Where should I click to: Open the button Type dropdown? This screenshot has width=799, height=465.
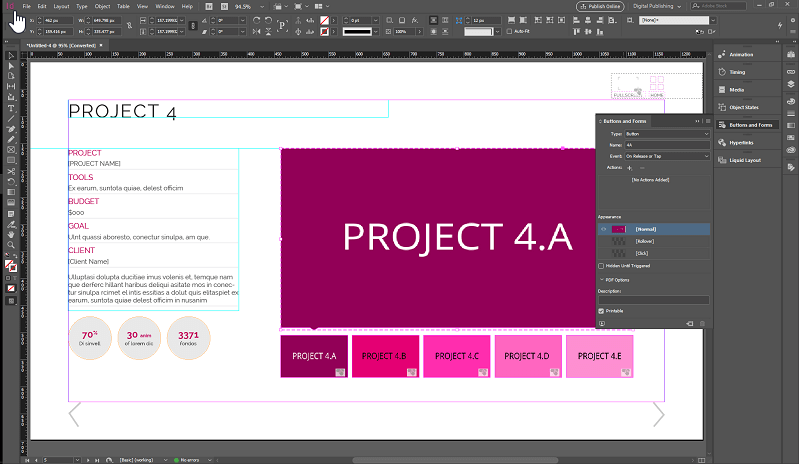pos(667,133)
